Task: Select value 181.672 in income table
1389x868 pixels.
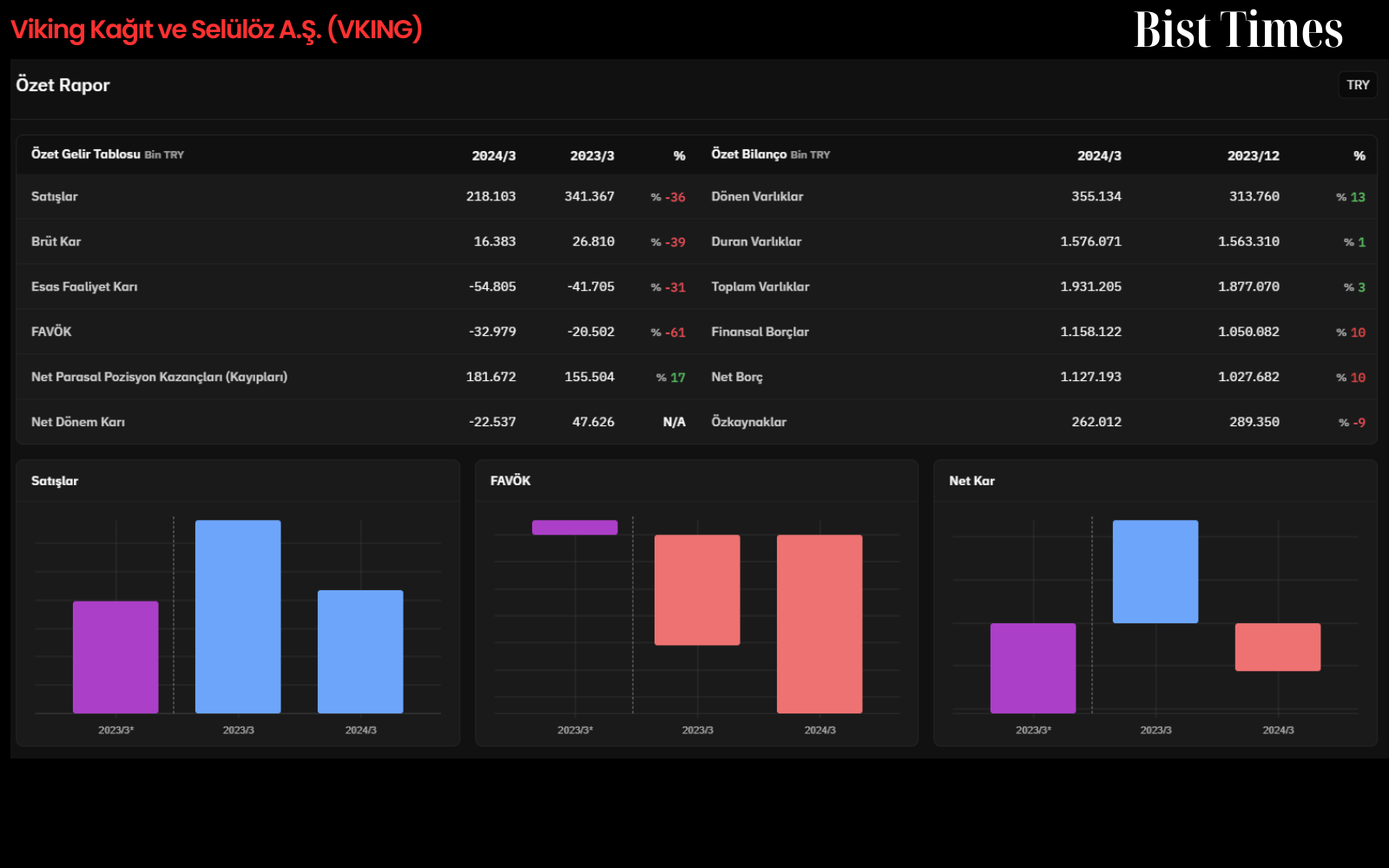Action: coord(490,377)
